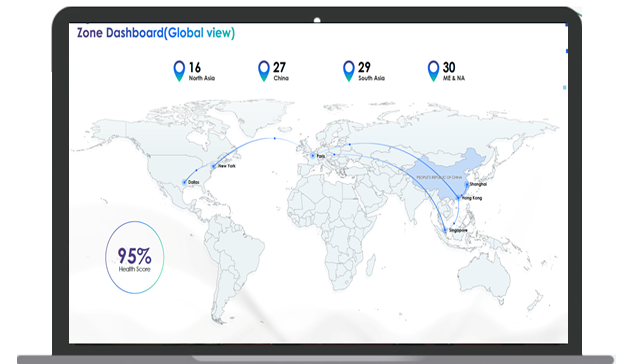Click the midpoint dot on the transatlantic arc
633x364 pixels.
click(x=275, y=138)
